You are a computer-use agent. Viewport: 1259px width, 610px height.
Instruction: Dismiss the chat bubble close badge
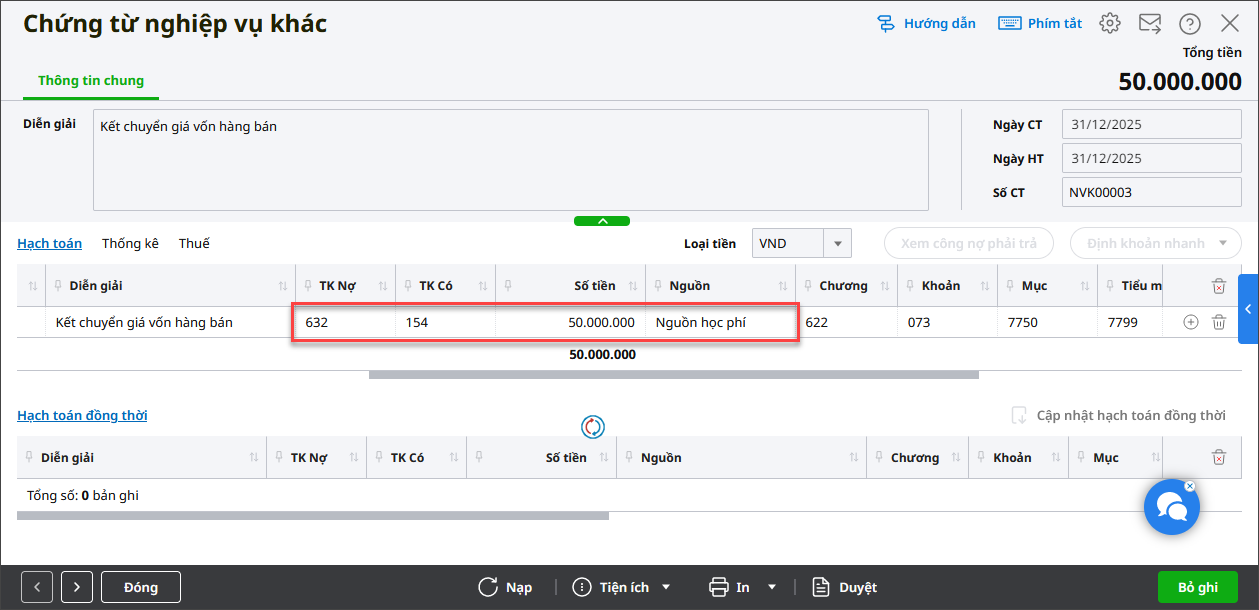point(1190,486)
